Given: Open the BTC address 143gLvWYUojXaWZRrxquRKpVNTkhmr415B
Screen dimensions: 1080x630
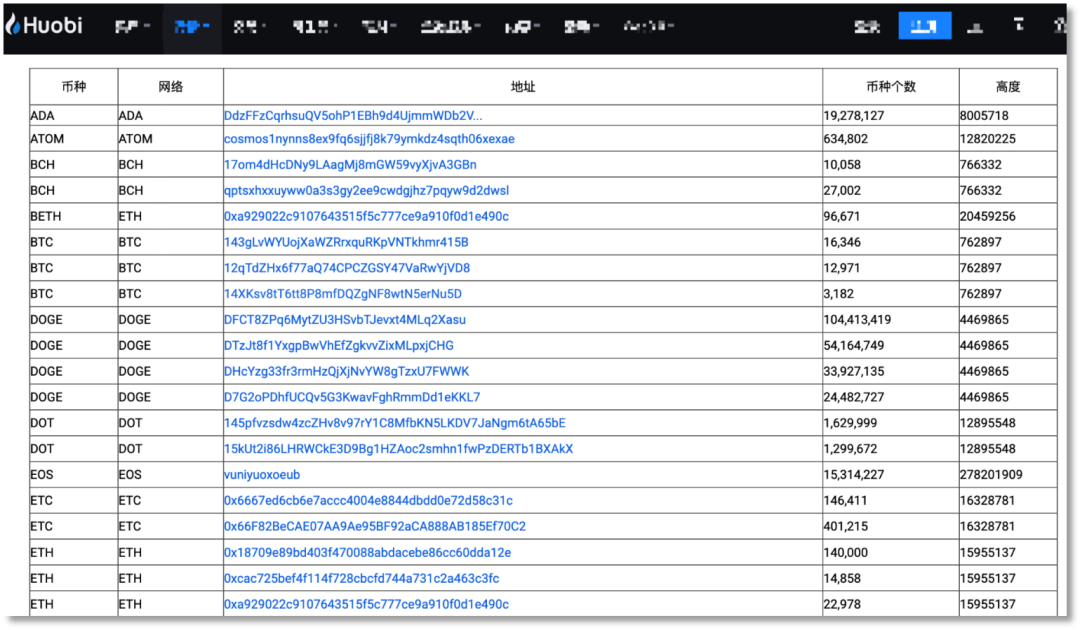Looking at the screenshot, I should point(346,242).
